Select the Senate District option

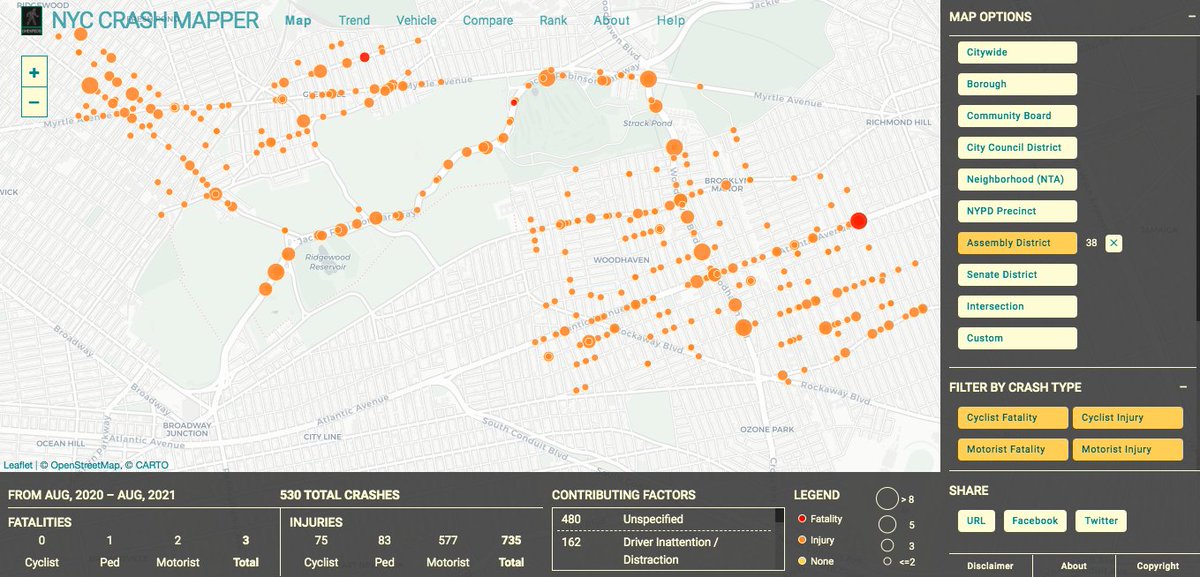(x=1017, y=275)
